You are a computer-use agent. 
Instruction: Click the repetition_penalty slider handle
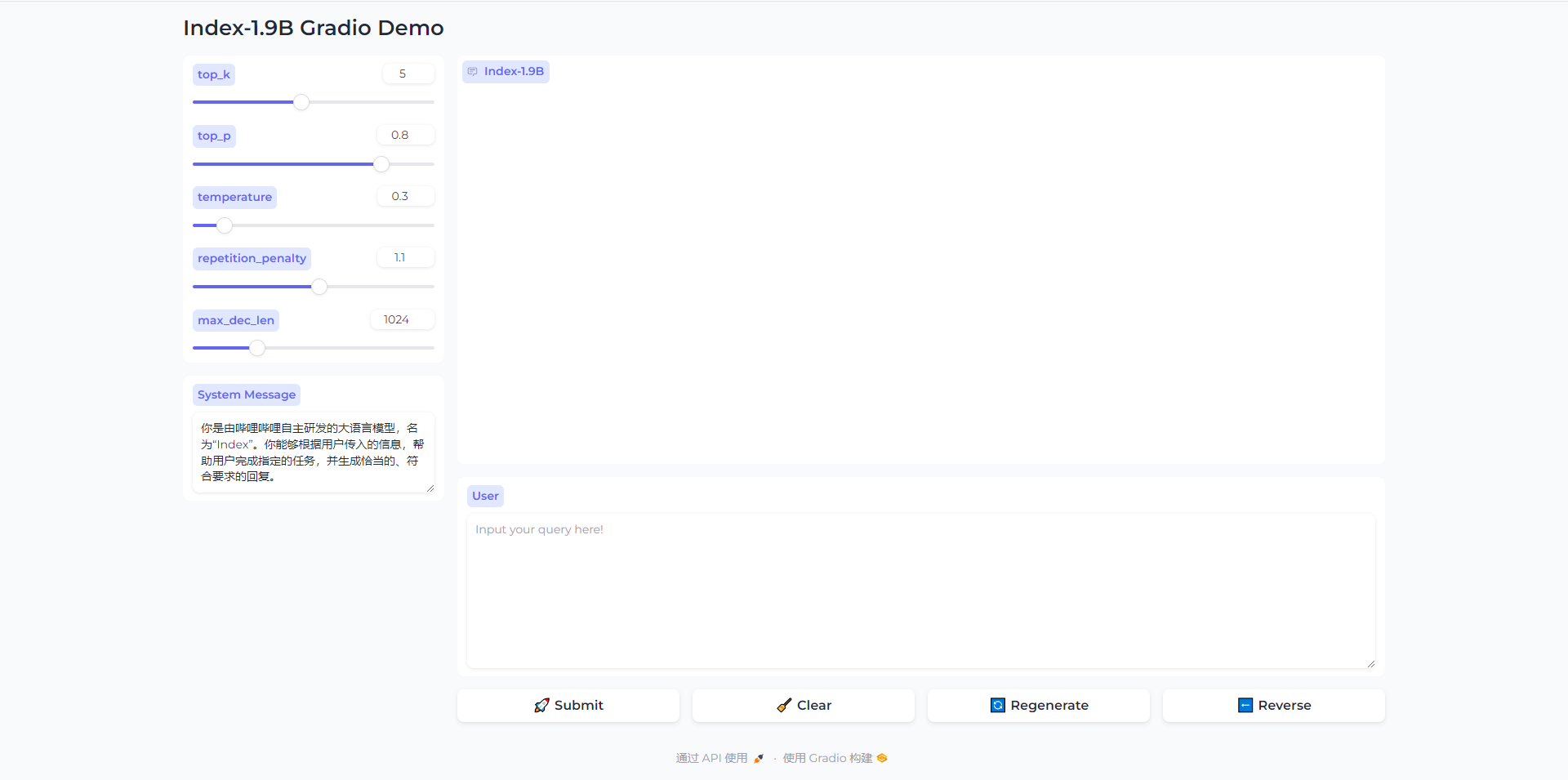pos(319,287)
